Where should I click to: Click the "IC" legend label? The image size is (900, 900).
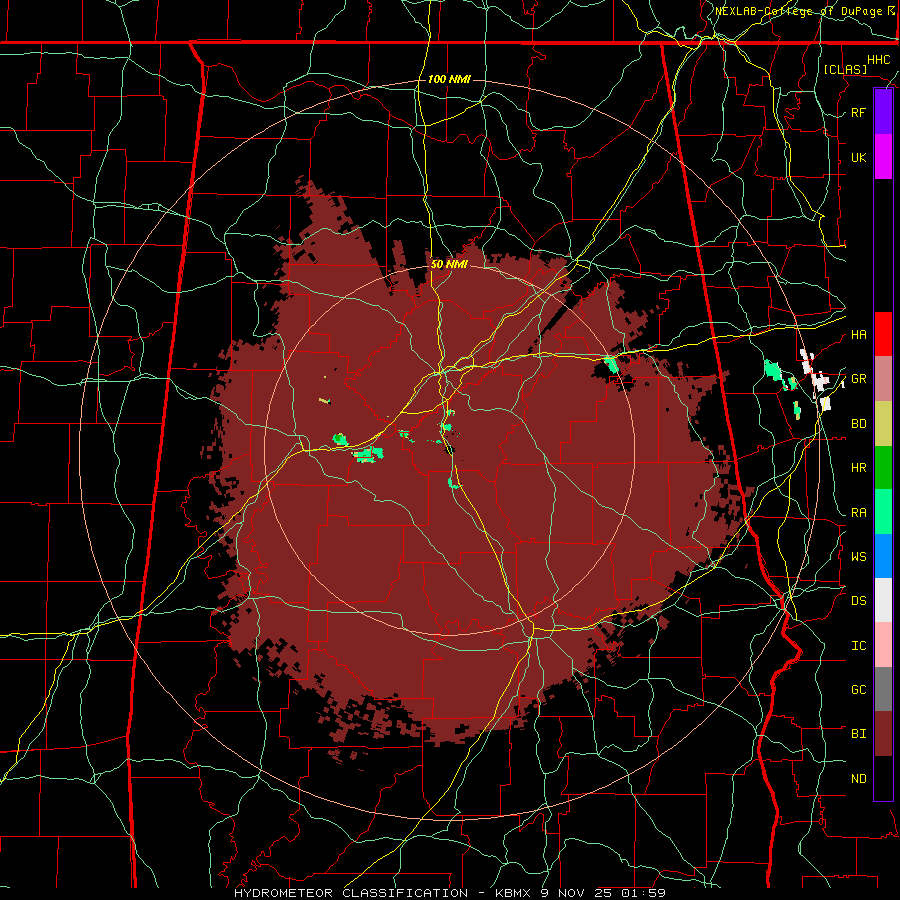858,646
